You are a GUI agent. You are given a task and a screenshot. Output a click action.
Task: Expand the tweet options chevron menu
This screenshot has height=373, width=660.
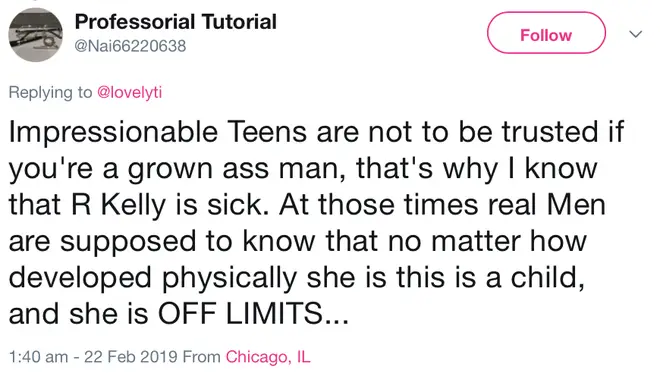[635, 34]
